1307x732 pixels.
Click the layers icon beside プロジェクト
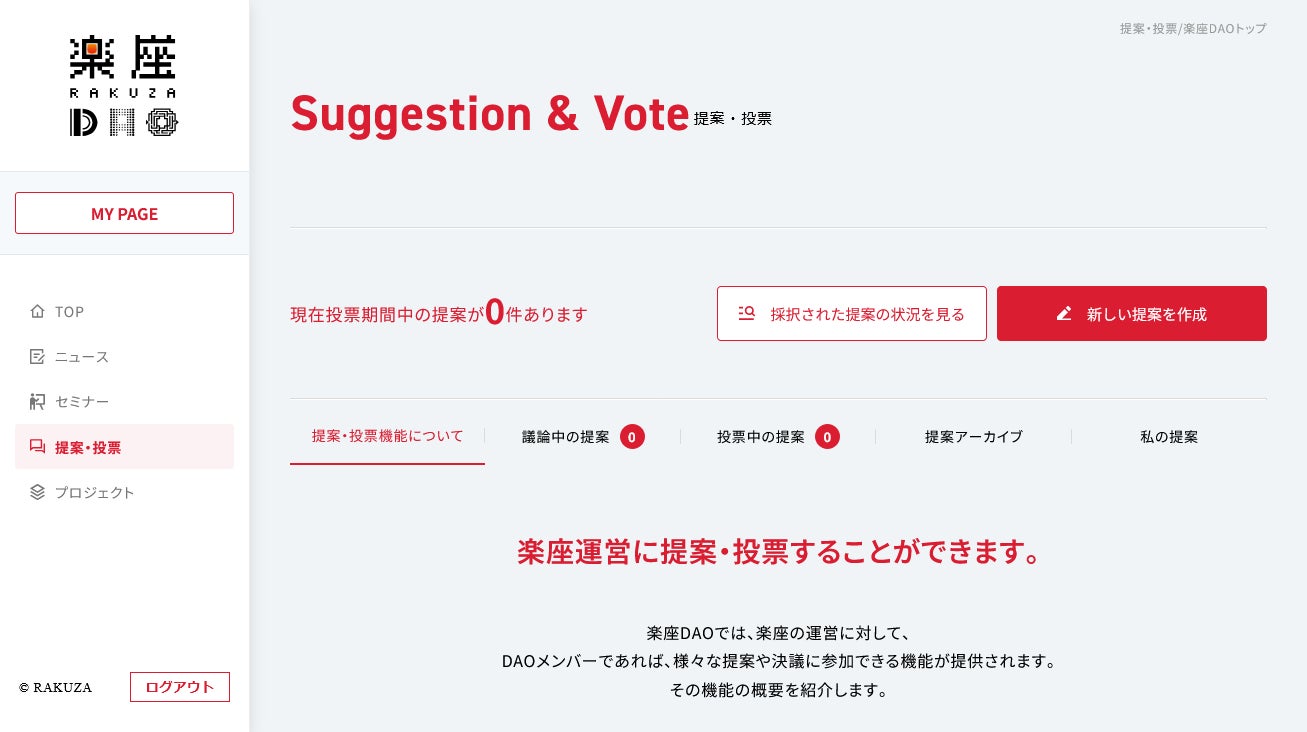click(x=38, y=492)
